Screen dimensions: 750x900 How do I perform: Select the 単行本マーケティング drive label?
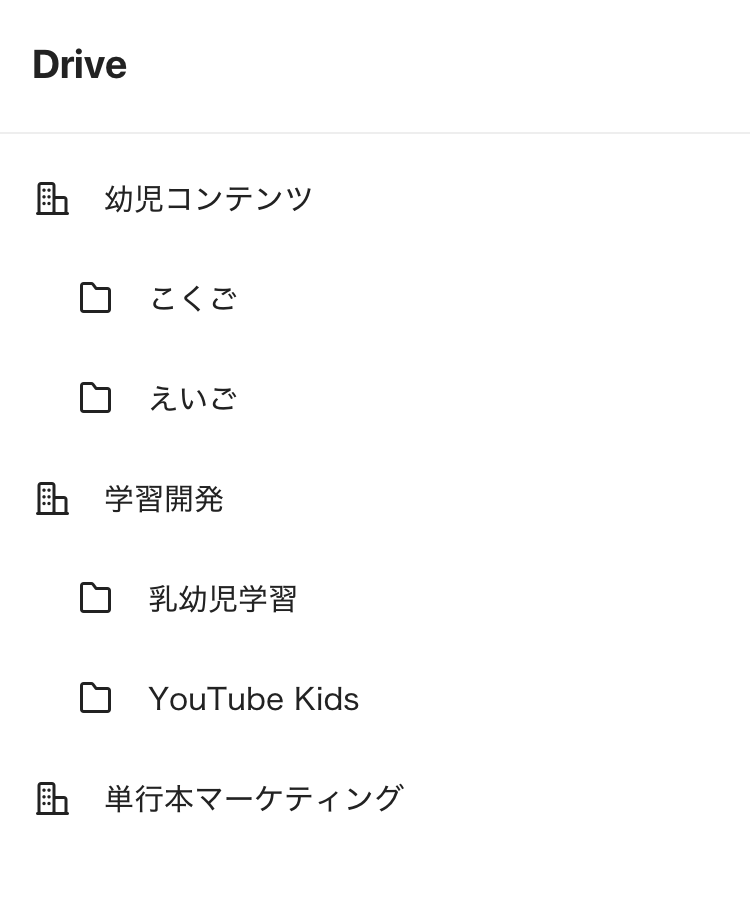pyautogui.click(x=253, y=798)
